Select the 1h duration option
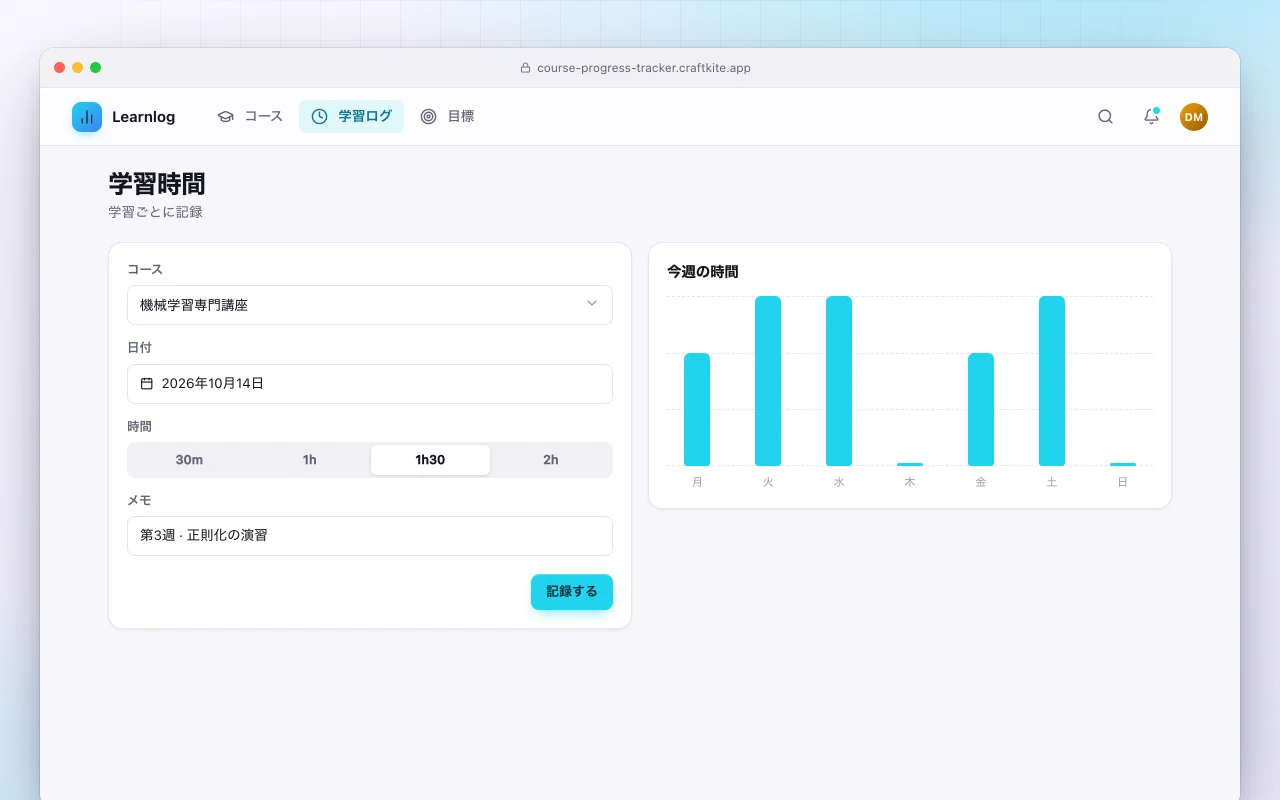Screen dimensions: 1280x800 (x=310, y=460)
